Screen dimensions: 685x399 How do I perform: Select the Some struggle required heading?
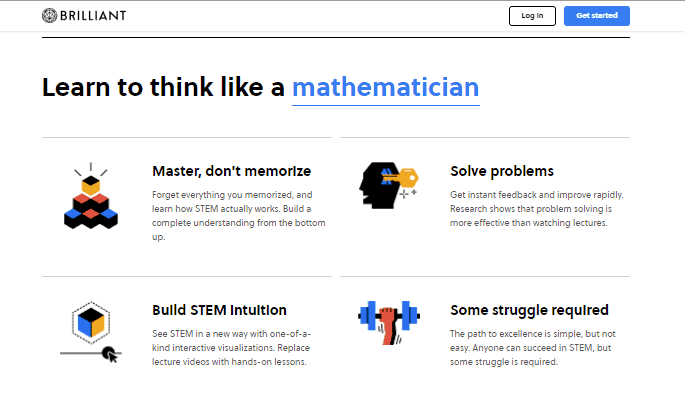tap(529, 310)
